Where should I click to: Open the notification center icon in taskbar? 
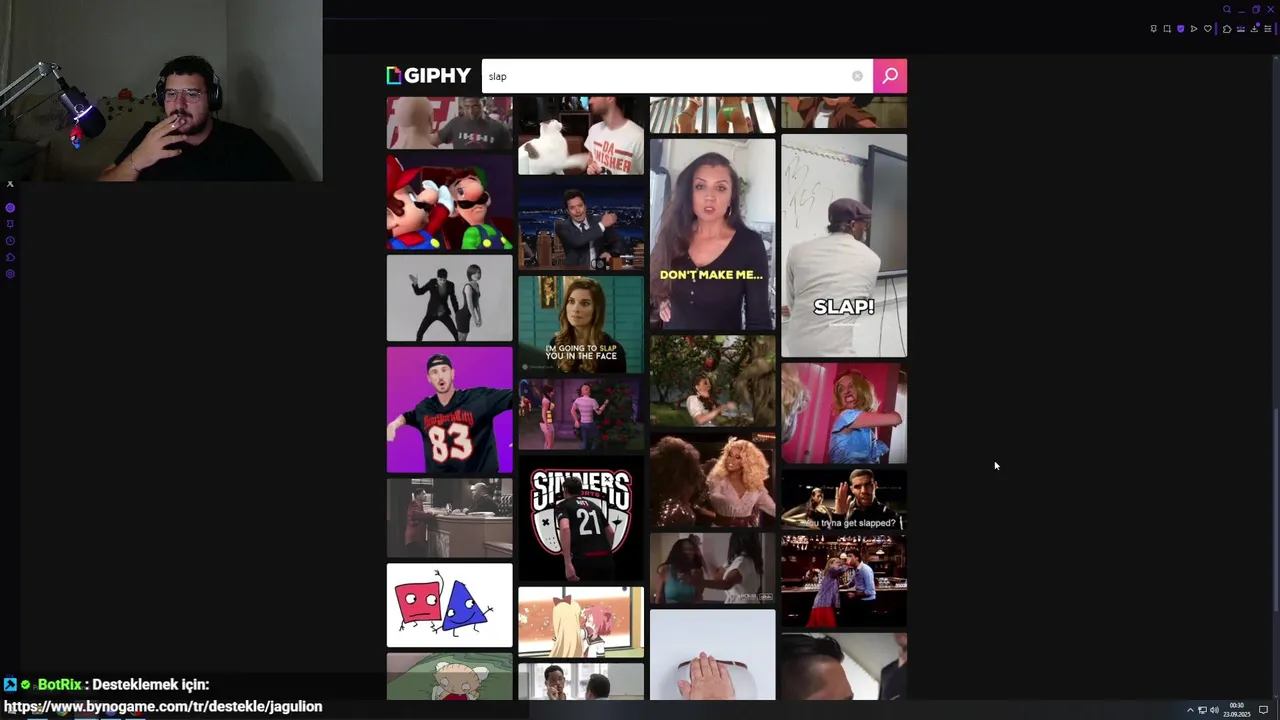[x=1263, y=710]
